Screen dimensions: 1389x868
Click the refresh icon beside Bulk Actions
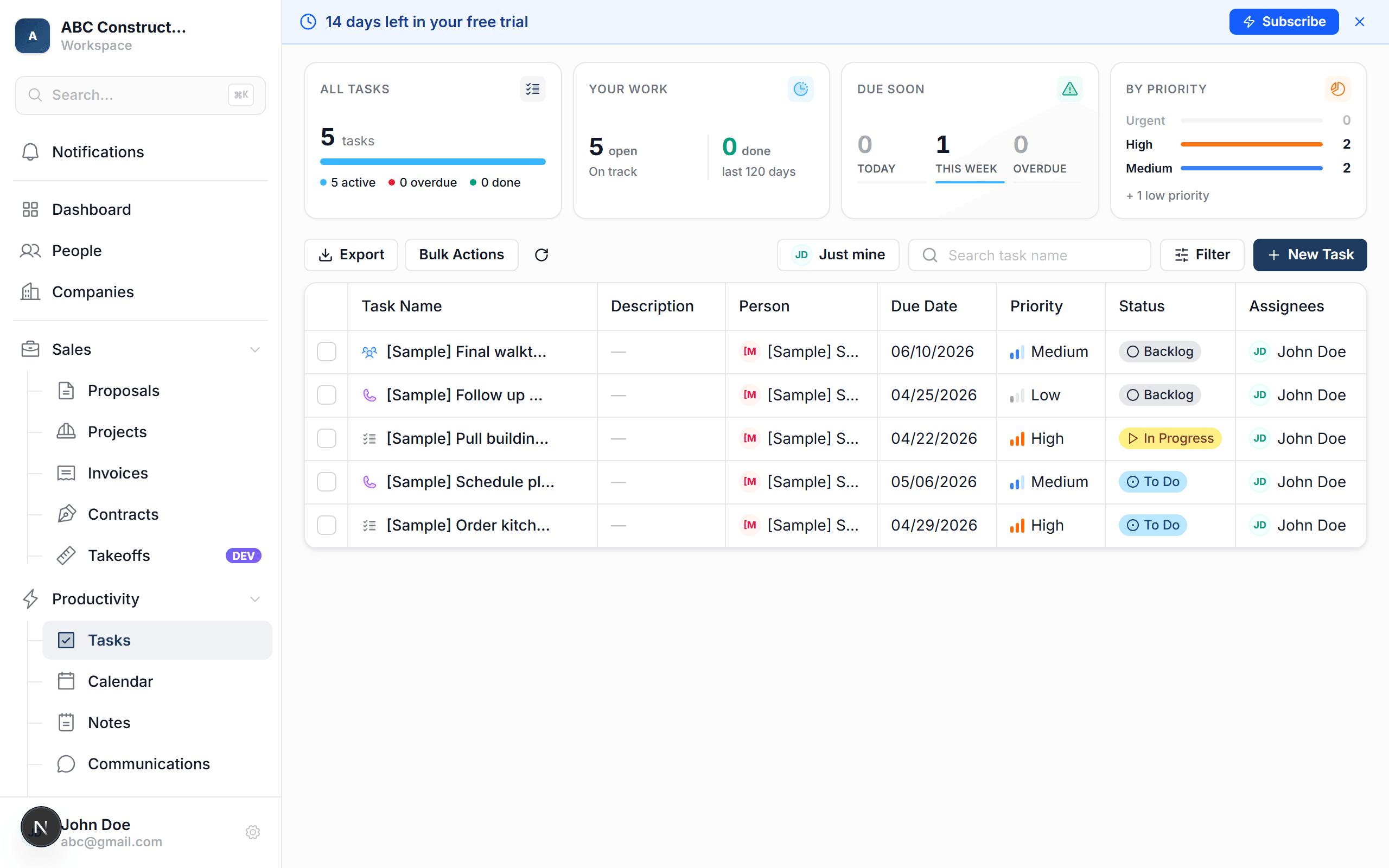coord(541,255)
